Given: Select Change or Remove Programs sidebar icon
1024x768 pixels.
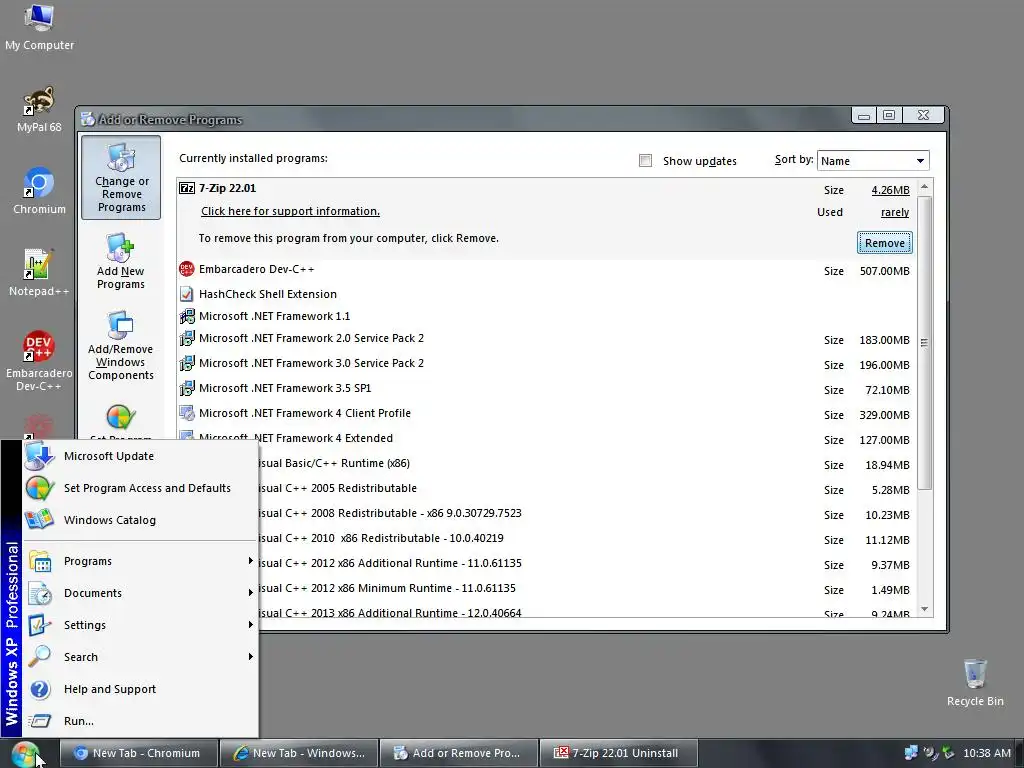Looking at the screenshot, I should point(121,178).
